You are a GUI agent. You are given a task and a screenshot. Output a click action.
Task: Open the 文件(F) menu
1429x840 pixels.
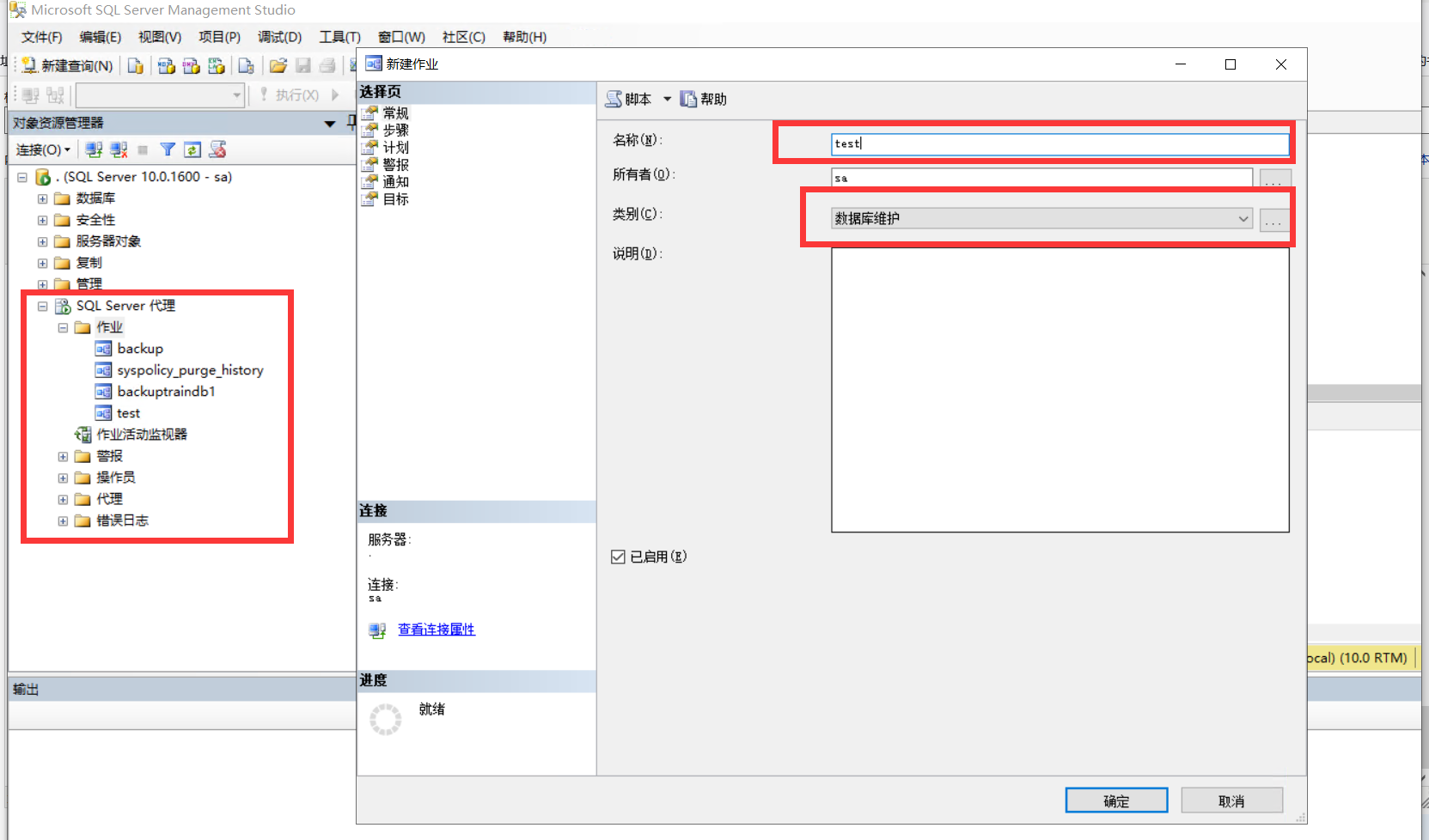(42, 37)
